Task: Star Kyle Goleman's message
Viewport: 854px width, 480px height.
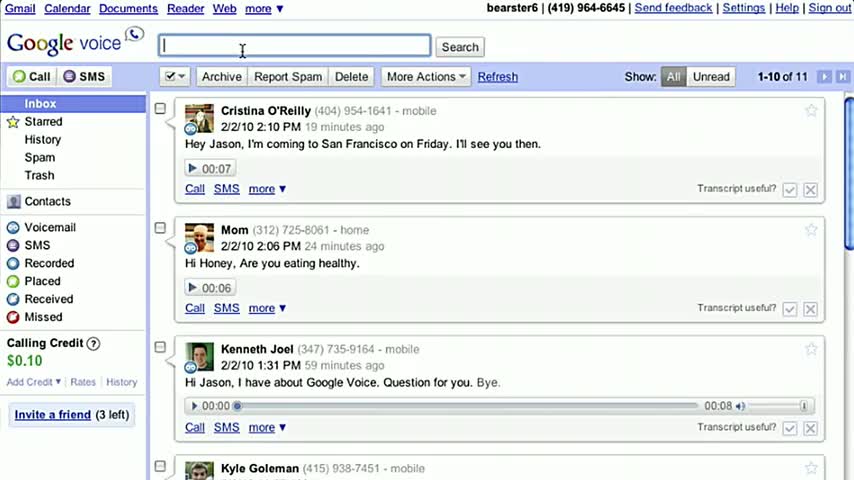Action: (x=811, y=468)
